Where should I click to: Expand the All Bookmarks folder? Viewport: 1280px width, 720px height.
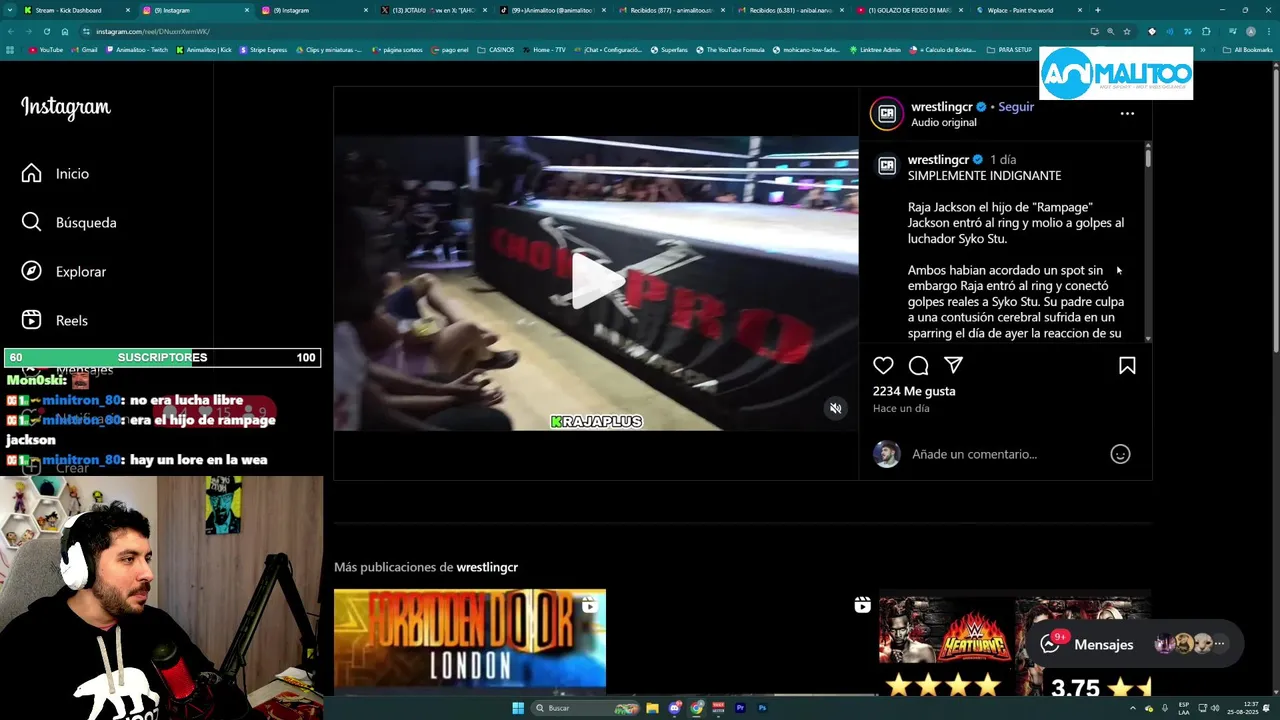click(1247, 50)
